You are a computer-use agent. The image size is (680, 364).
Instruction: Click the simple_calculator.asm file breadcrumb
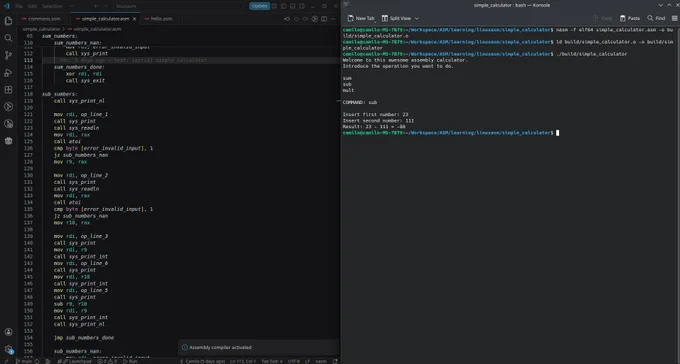click(x=98, y=29)
